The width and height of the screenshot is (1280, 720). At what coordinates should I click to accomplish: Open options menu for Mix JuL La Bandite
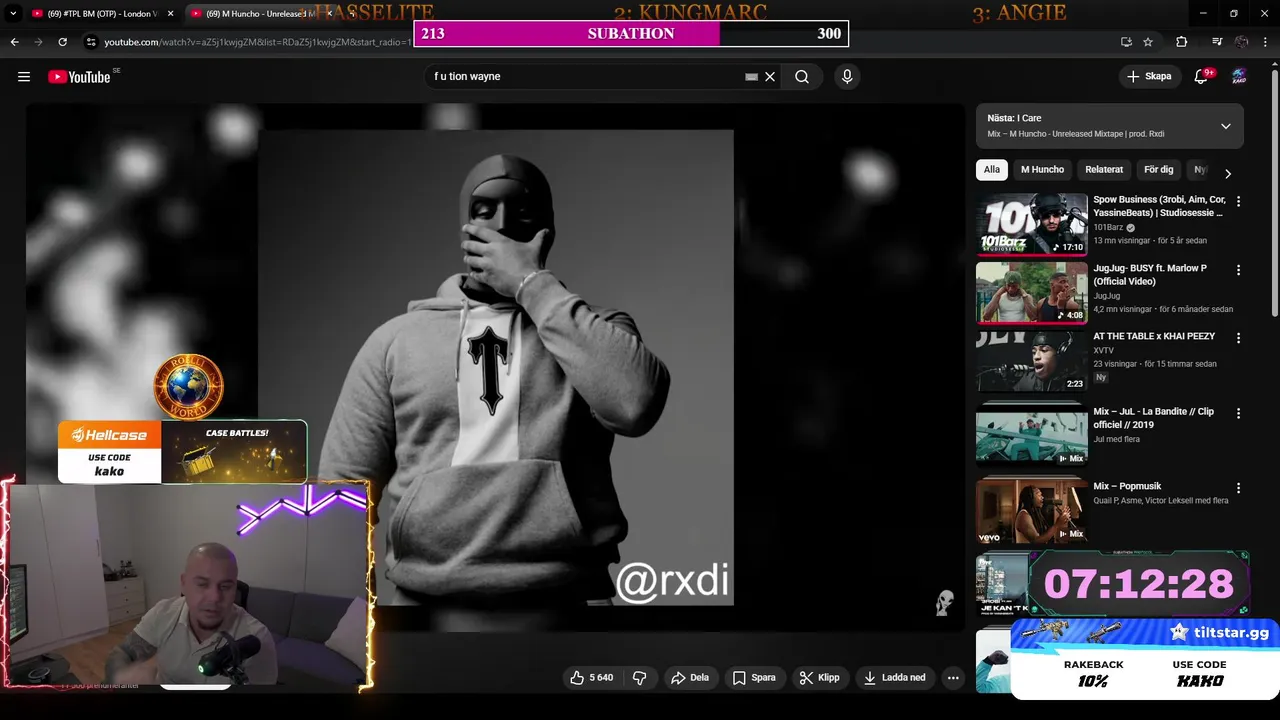[1238, 413]
